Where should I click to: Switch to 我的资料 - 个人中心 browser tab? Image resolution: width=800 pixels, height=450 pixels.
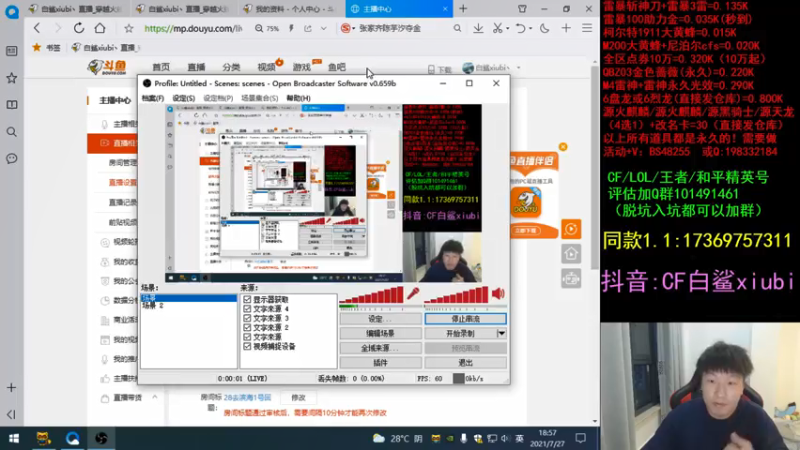[289, 9]
